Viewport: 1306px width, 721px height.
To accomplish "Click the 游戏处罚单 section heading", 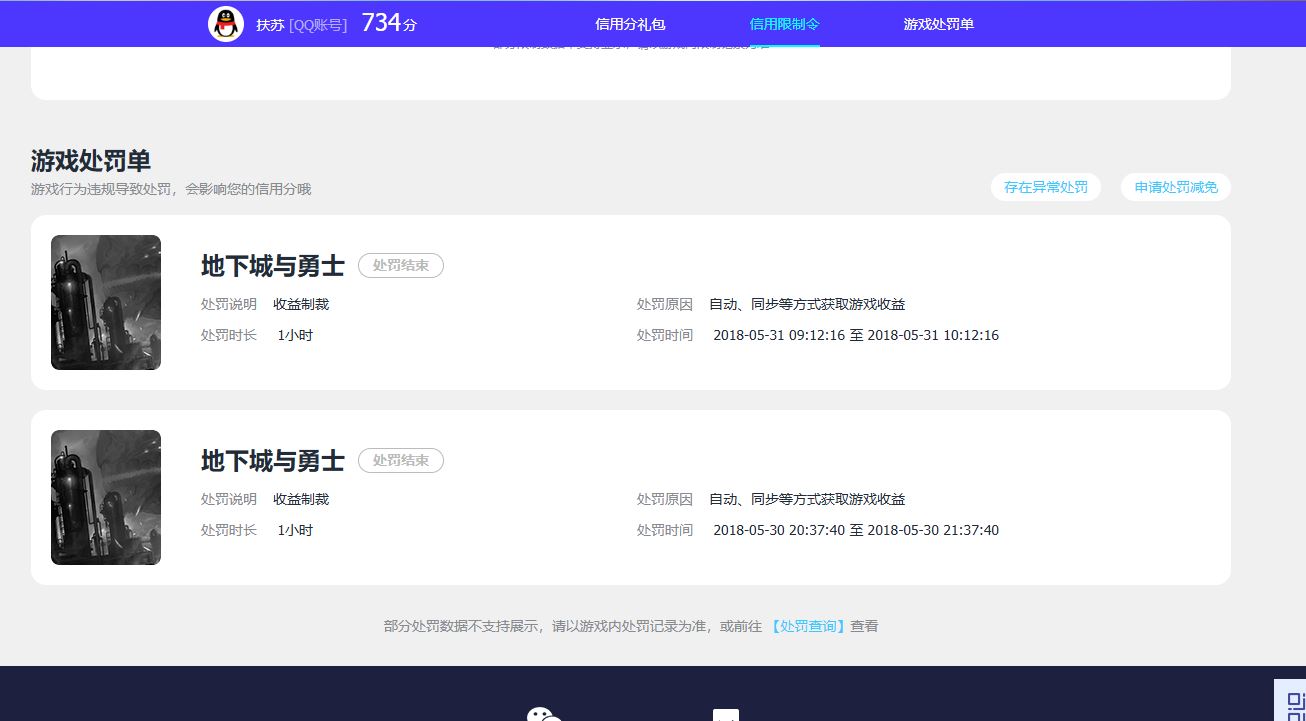I will (91, 161).
